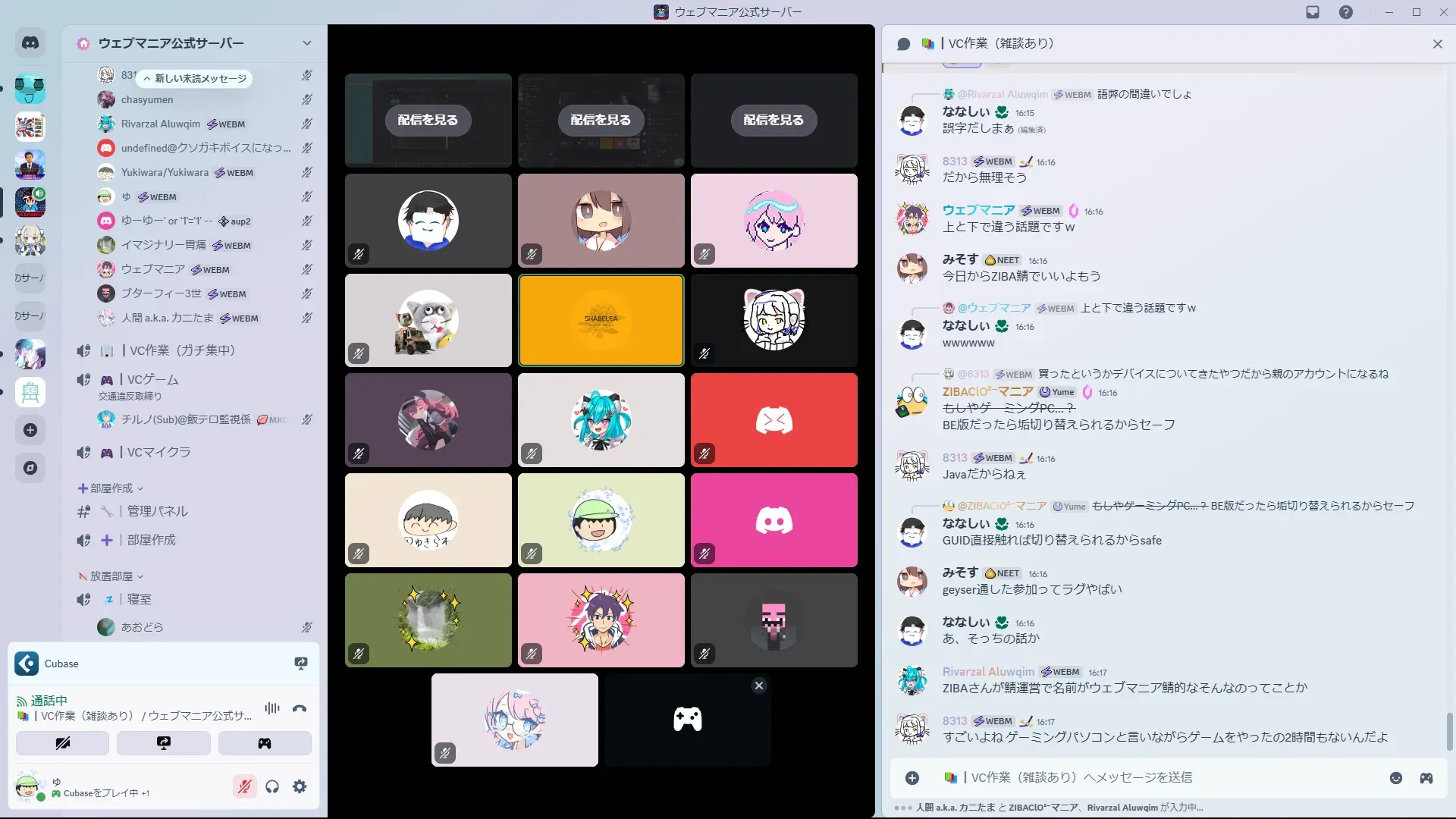Image resolution: width=1456 pixels, height=819 pixels.
Task: Click the add attachment plus icon
Action: click(x=912, y=778)
